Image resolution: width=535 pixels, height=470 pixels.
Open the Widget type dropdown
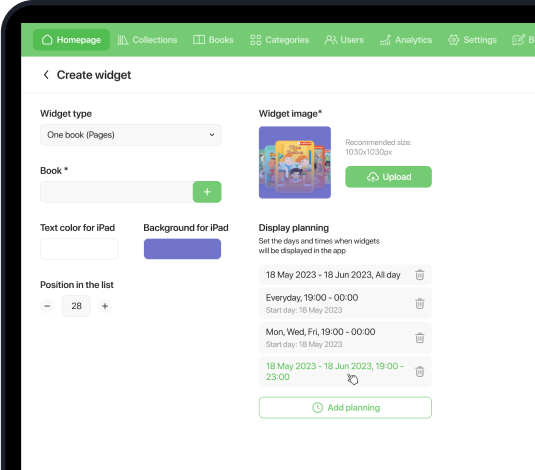(131, 135)
